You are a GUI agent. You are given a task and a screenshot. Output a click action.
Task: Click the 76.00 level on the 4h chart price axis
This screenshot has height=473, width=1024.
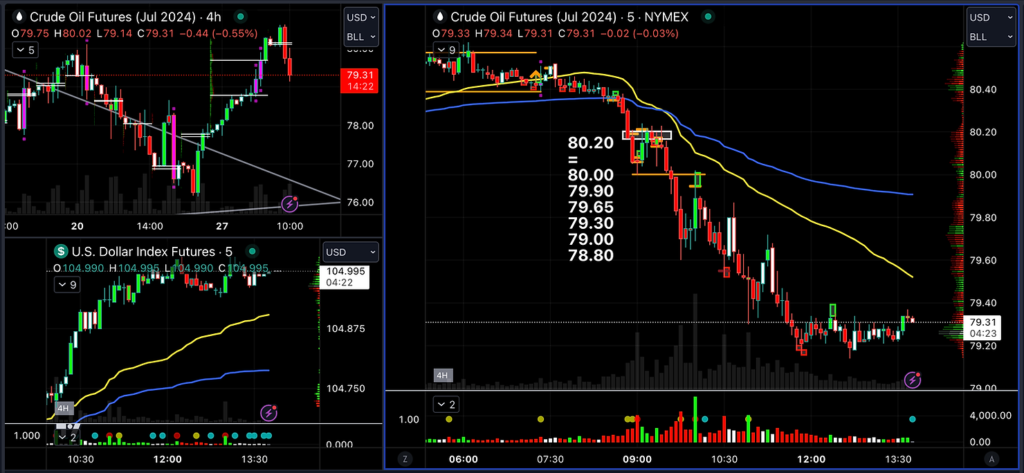pos(359,203)
